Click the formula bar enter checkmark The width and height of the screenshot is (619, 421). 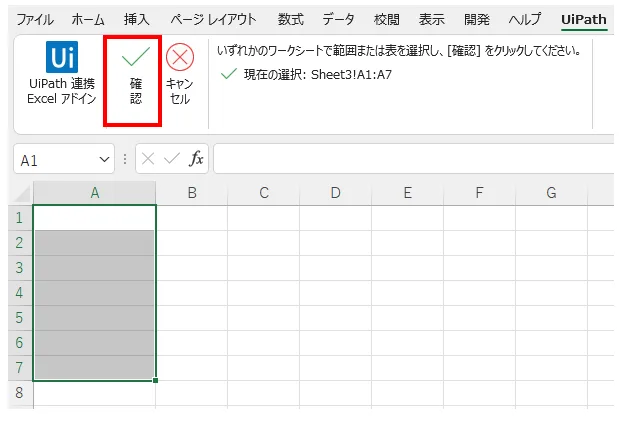tap(172, 159)
